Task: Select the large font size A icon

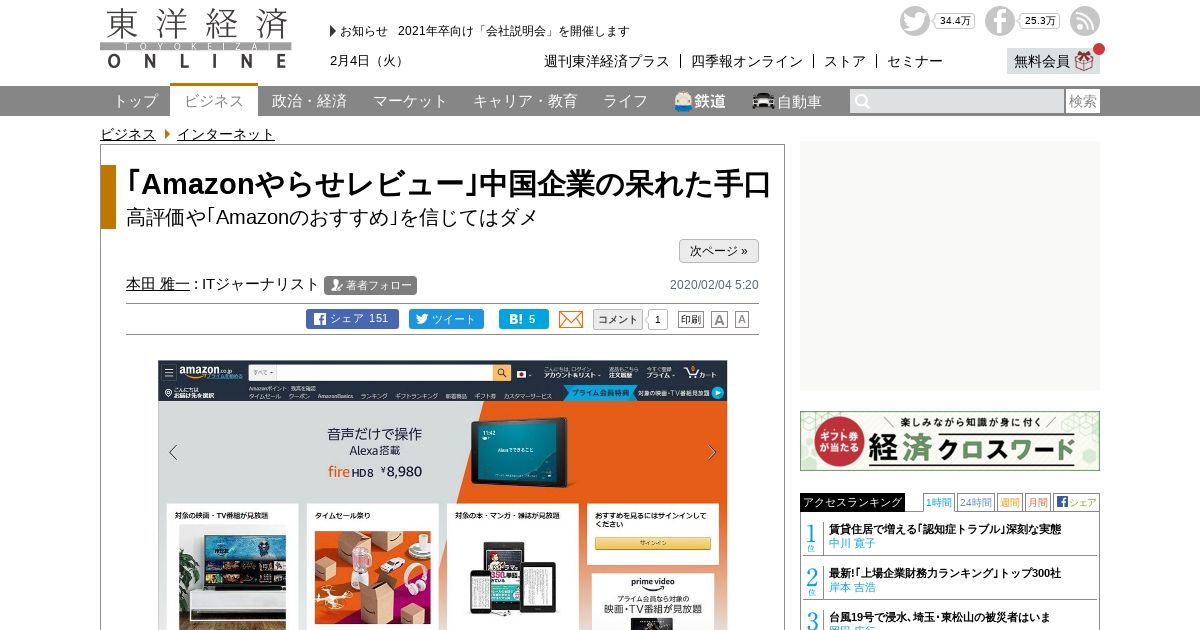Action: click(x=719, y=319)
